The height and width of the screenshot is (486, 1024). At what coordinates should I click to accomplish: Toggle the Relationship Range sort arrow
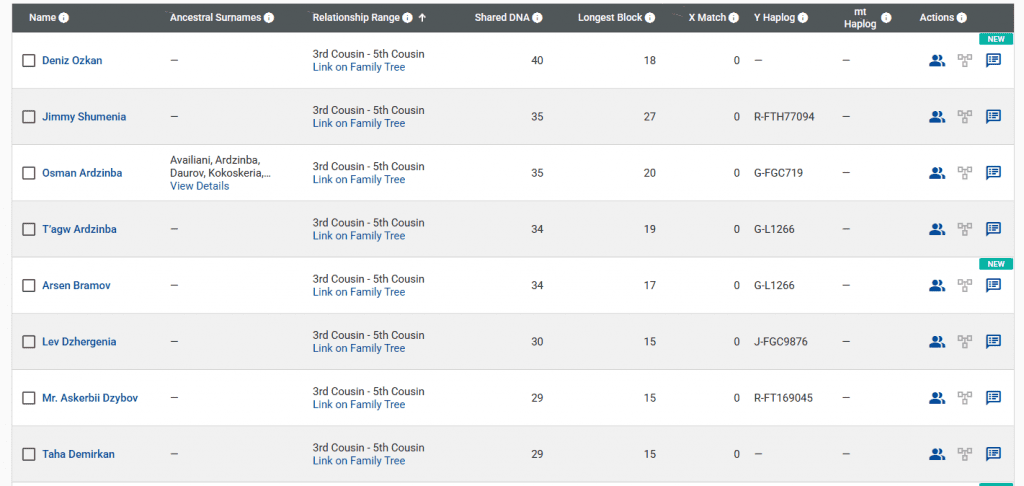[x=422, y=18]
